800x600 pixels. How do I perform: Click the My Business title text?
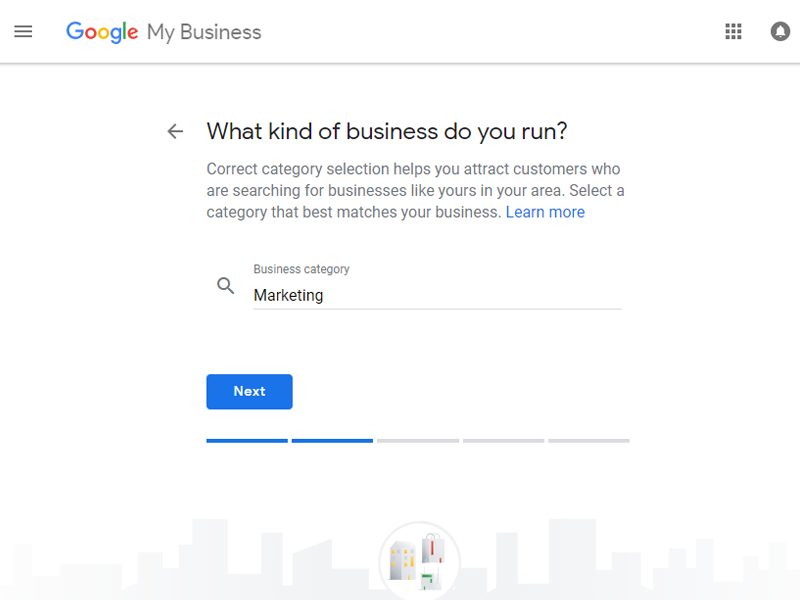[x=204, y=32]
